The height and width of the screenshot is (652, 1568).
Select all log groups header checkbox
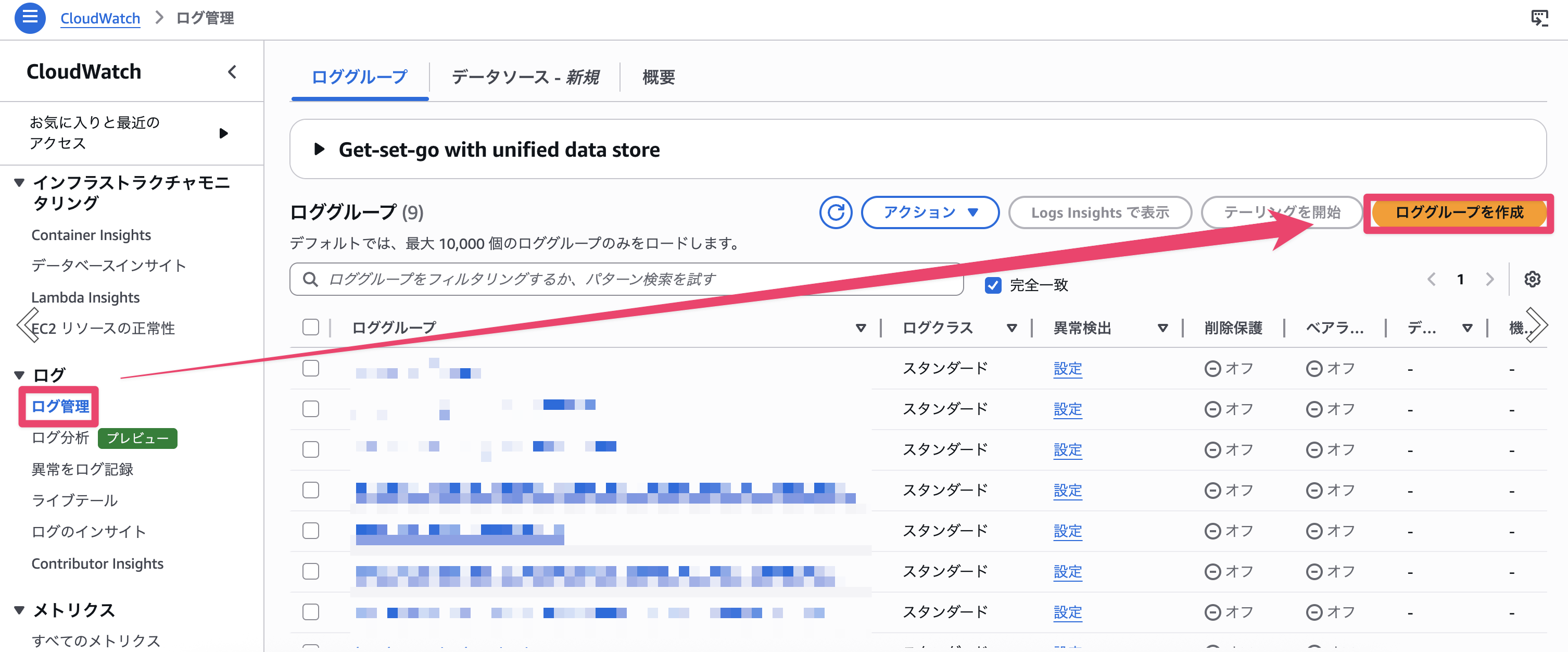click(310, 328)
